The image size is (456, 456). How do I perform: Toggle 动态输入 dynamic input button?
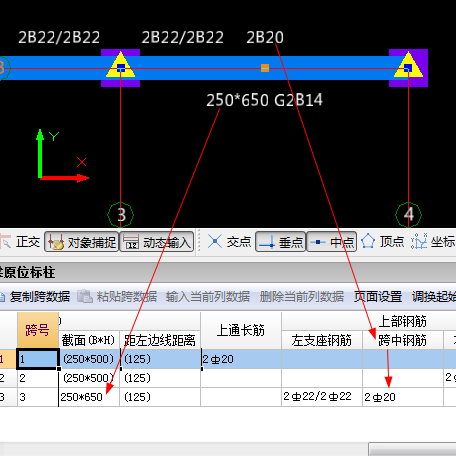click(x=157, y=242)
